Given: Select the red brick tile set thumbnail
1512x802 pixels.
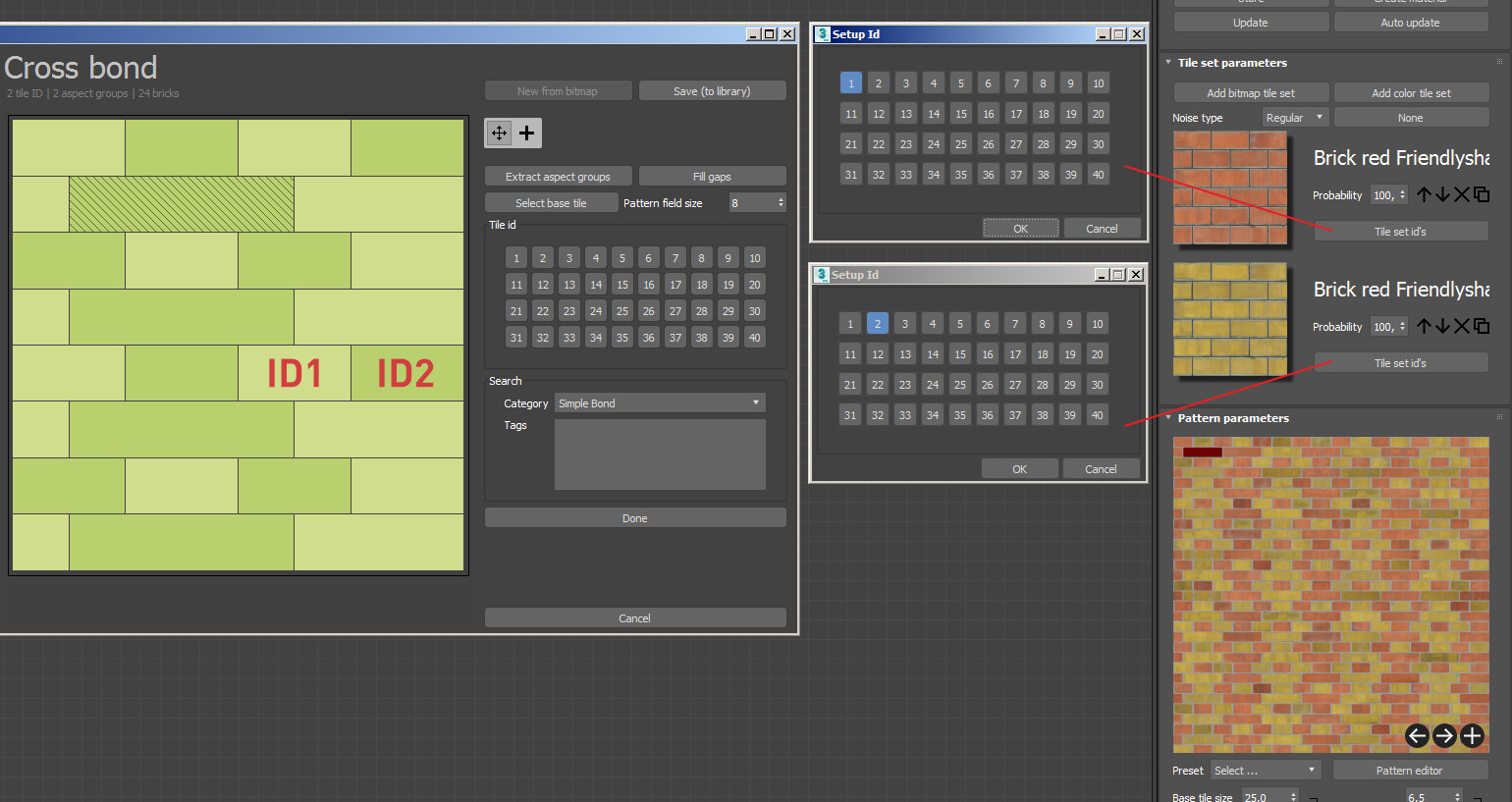Looking at the screenshot, I should (1230, 188).
